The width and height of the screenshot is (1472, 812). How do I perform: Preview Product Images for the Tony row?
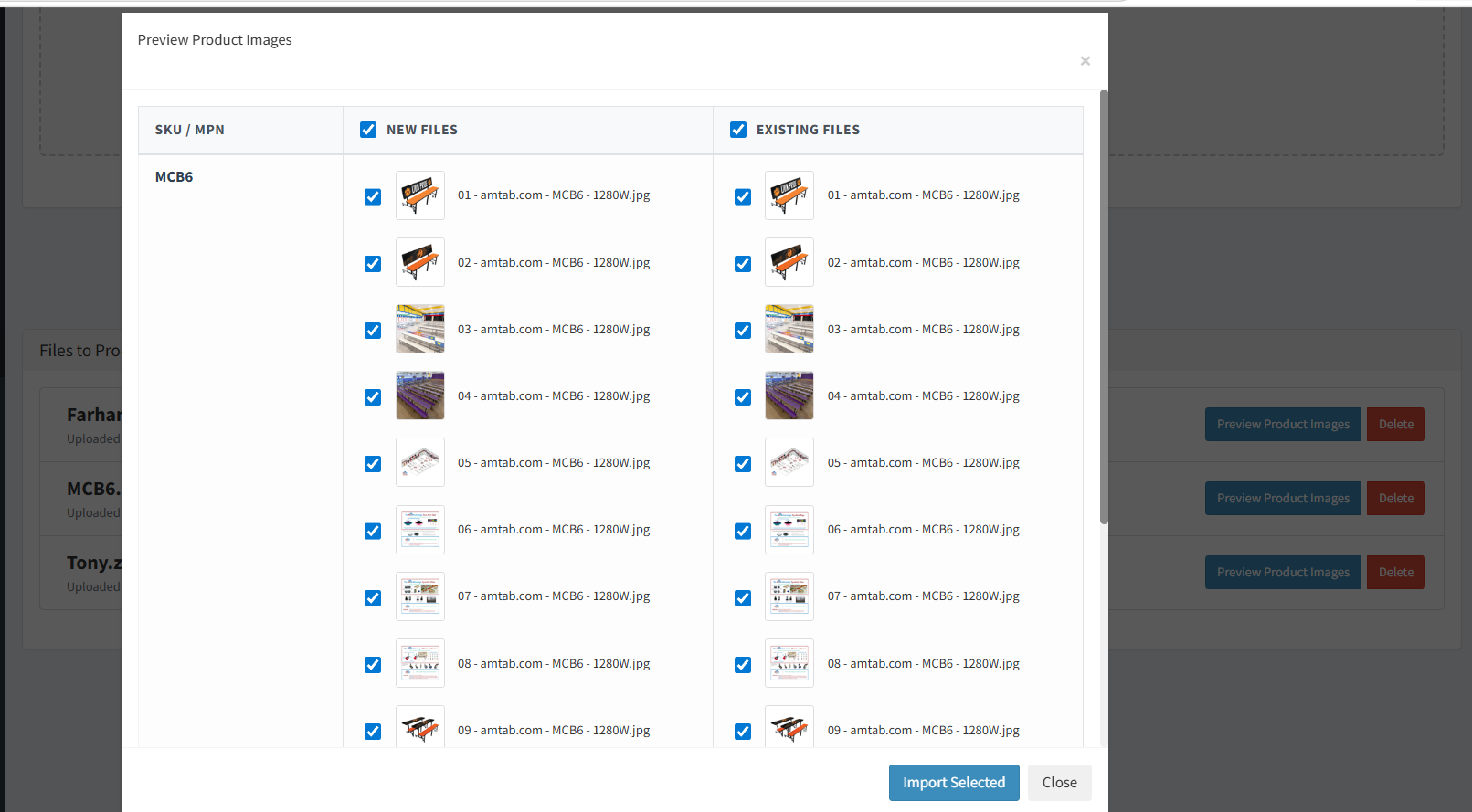coord(1283,572)
